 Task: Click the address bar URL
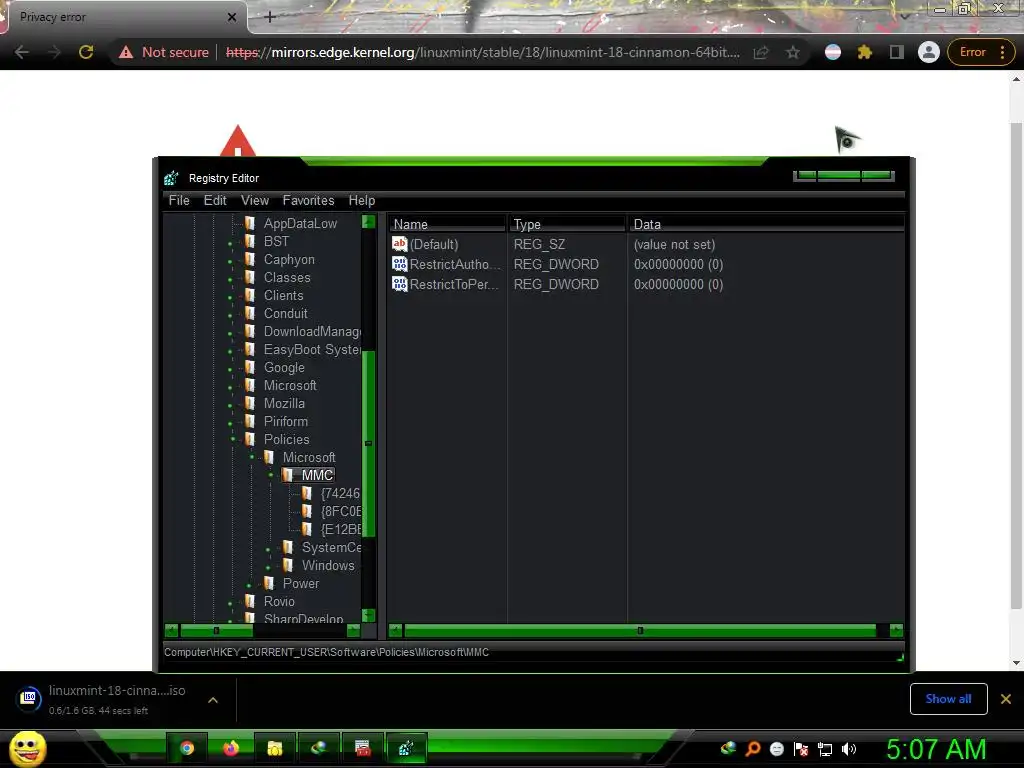coord(483,52)
